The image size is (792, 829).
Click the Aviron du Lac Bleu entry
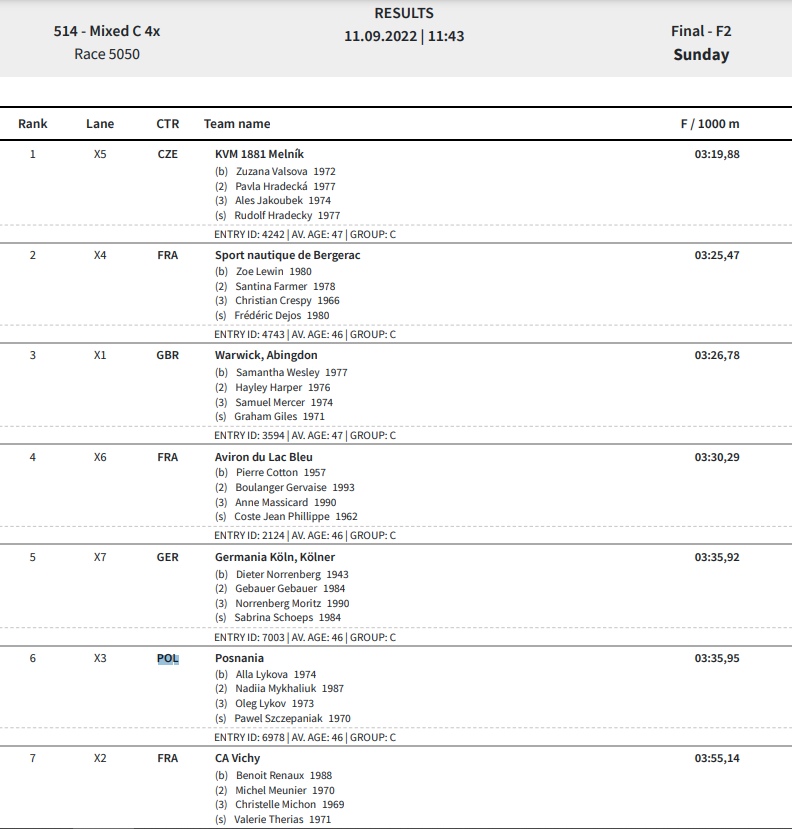click(x=263, y=457)
